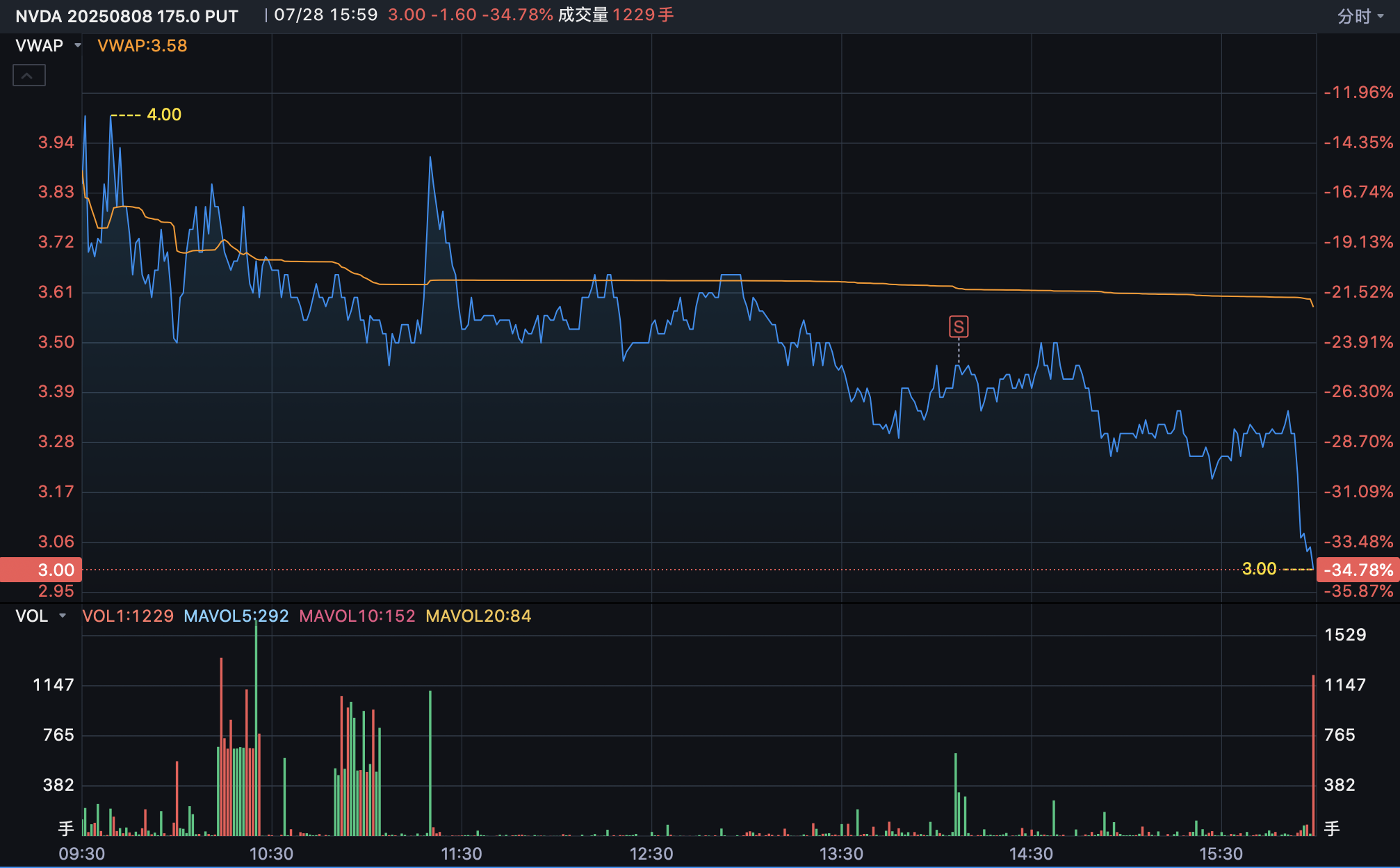Click the 12:30 time axis label
The height and width of the screenshot is (868, 1400).
click(651, 853)
